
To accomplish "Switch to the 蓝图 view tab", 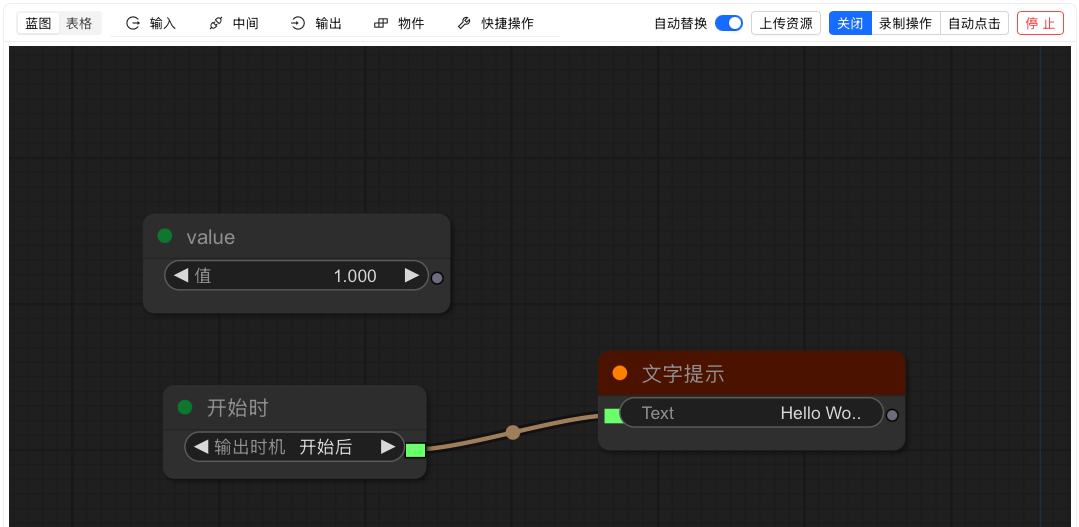I will tap(39, 23).
